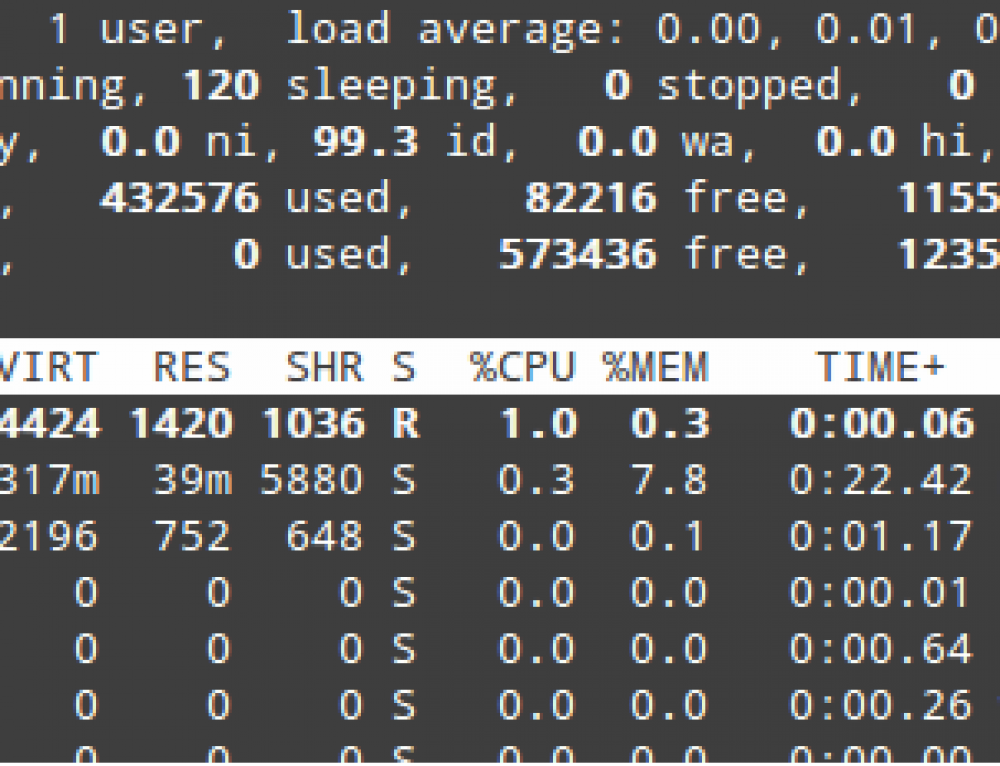
Task: Click the R running state letter
Action: [x=403, y=424]
